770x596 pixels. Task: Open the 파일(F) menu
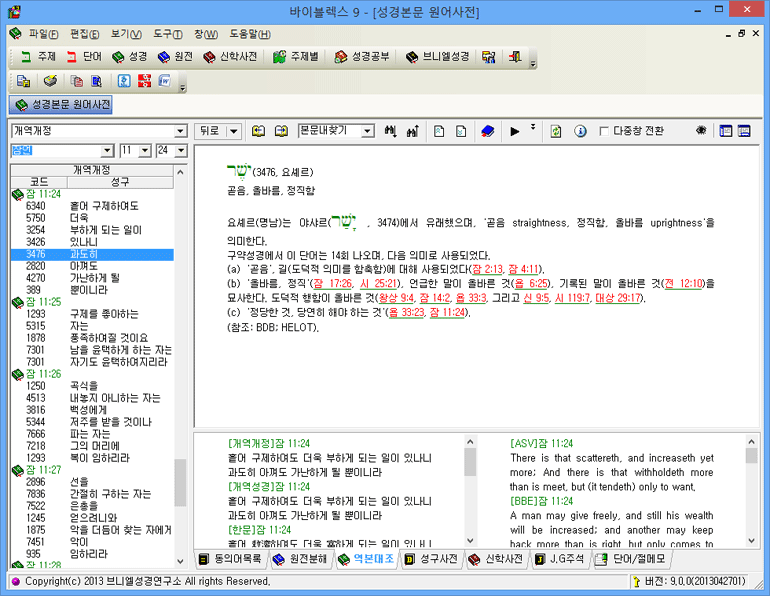(x=43, y=34)
